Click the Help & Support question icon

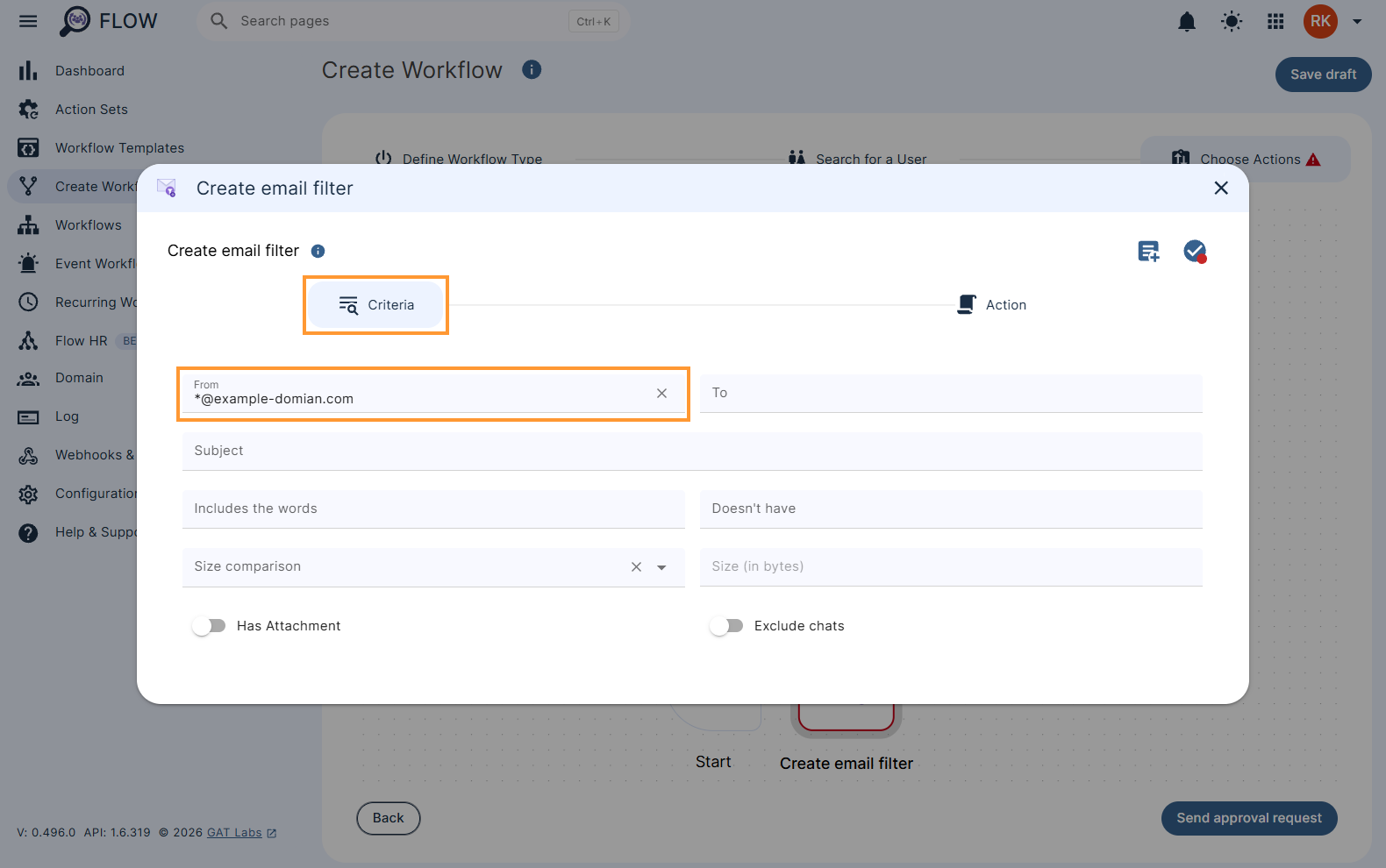[28, 532]
